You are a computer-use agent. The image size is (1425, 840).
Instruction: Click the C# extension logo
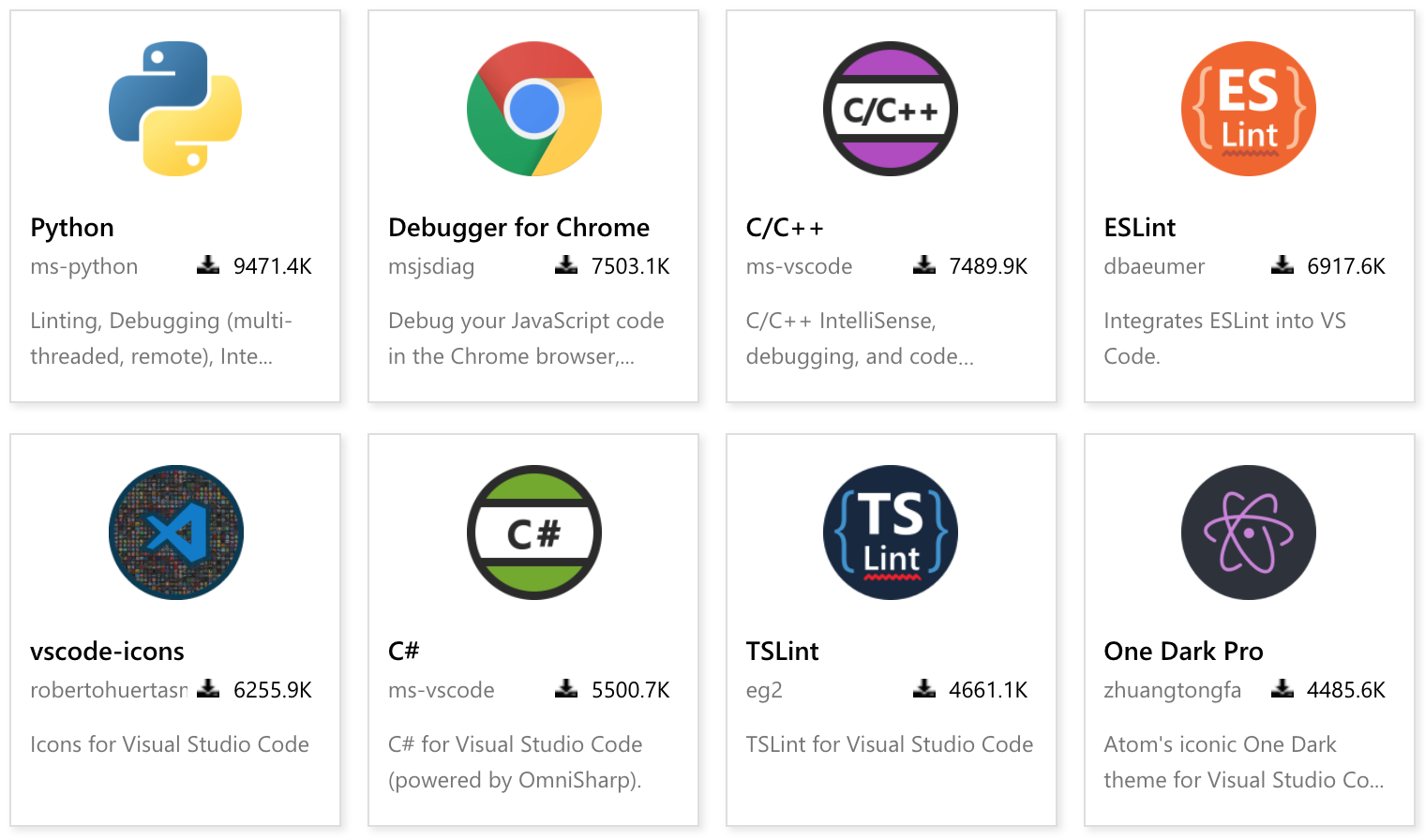pyautogui.click(x=533, y=532)
